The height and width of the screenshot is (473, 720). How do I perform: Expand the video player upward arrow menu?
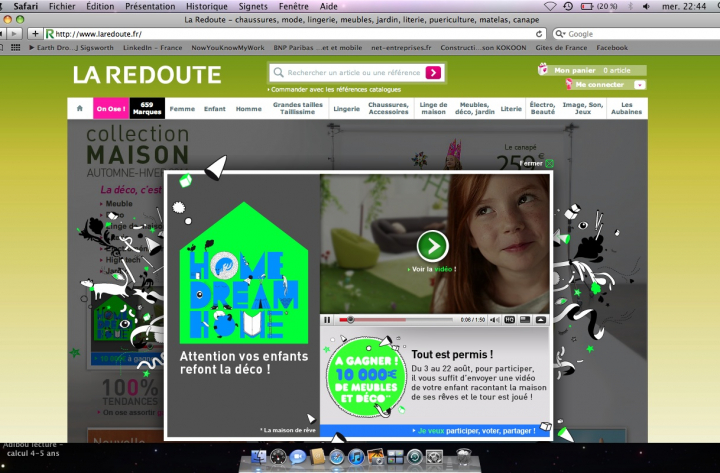[x=540, y=320]
